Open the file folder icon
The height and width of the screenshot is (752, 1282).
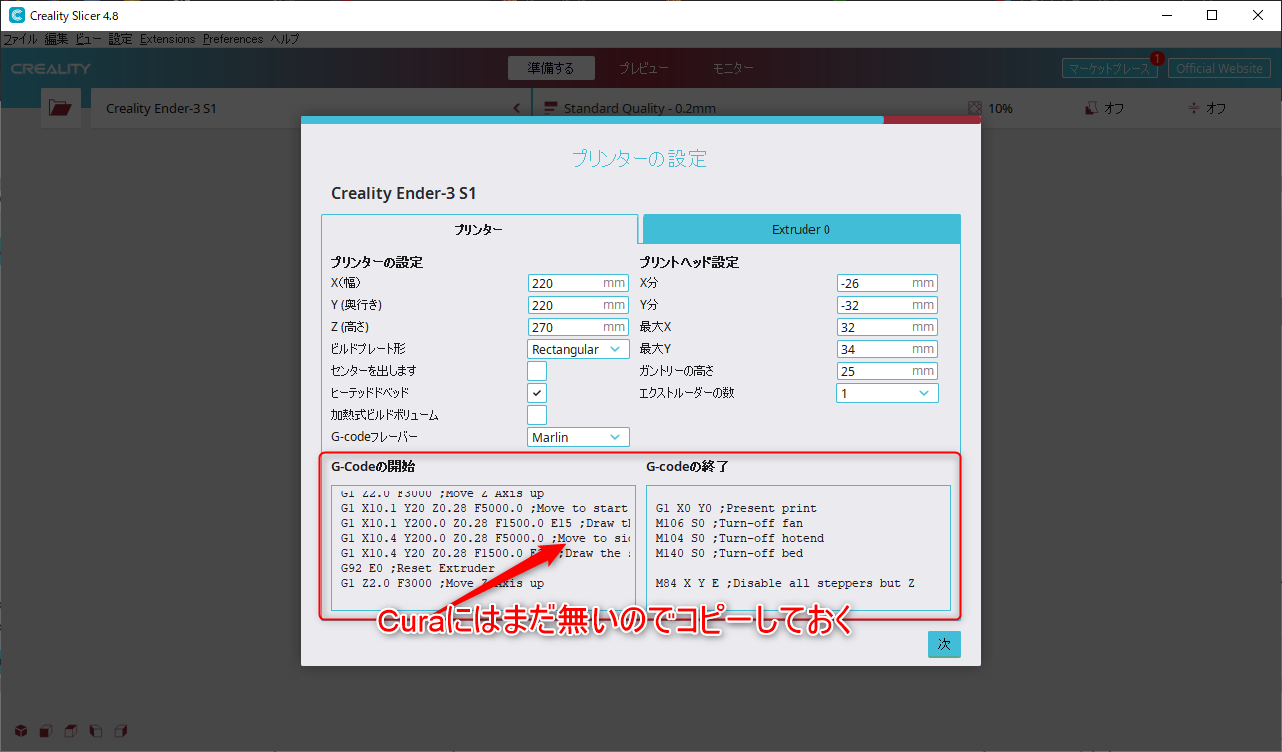point(60,108)
